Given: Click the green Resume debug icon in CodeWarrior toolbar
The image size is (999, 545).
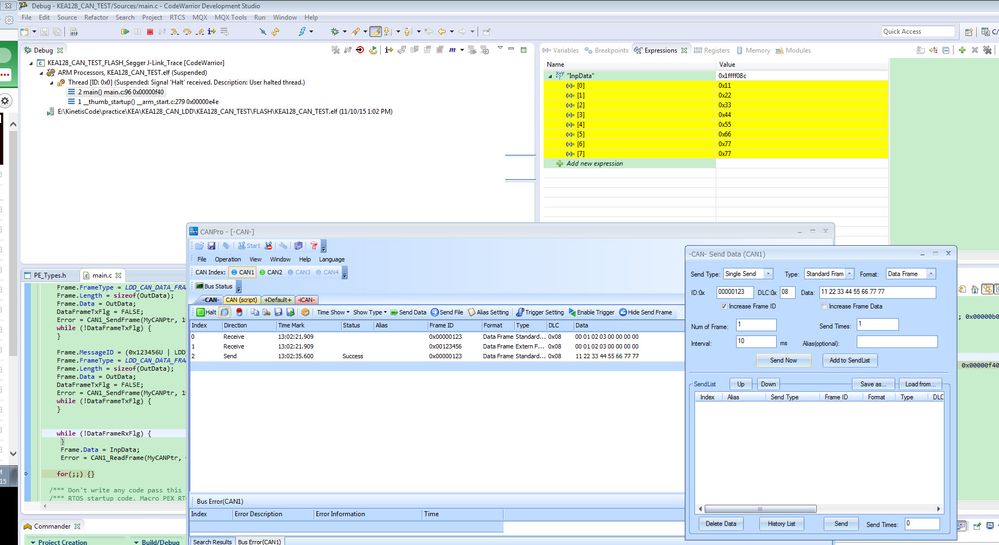Looking at the screenshot, I should click(125, 31).
